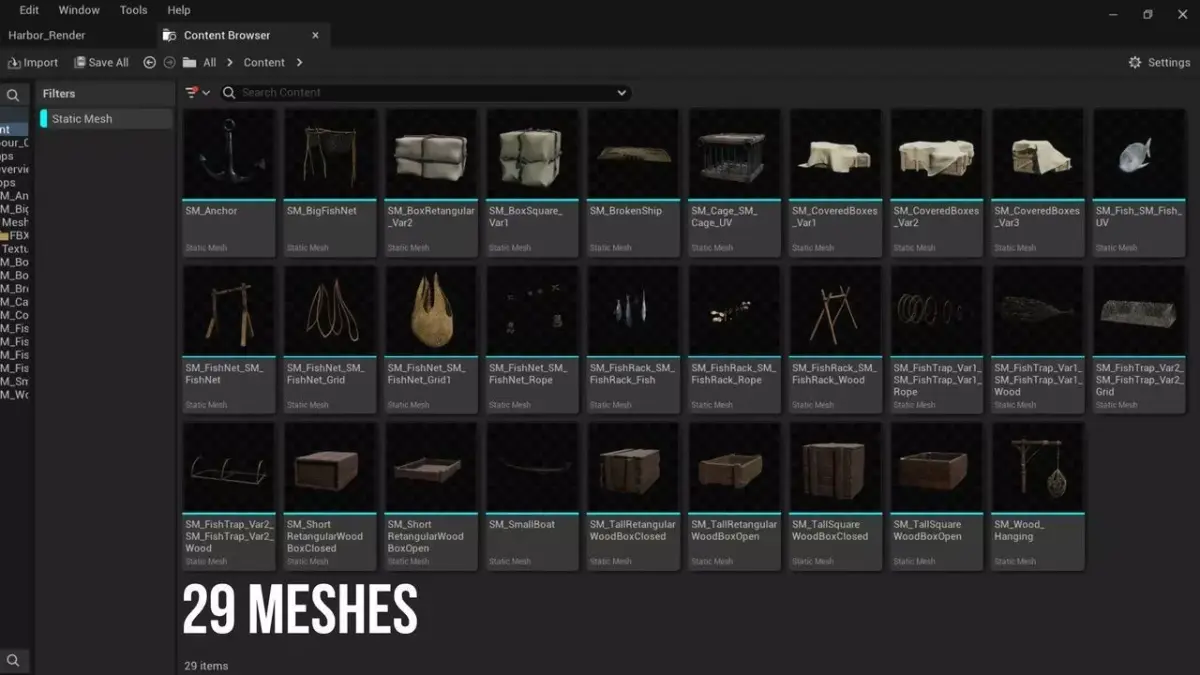Navigate forward with the right arrow icon
Viewport: 1200px width, 675px height.
169,62
